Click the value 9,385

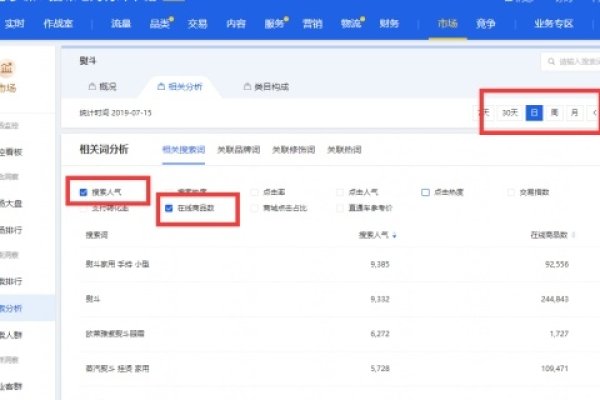coord(380,264)
